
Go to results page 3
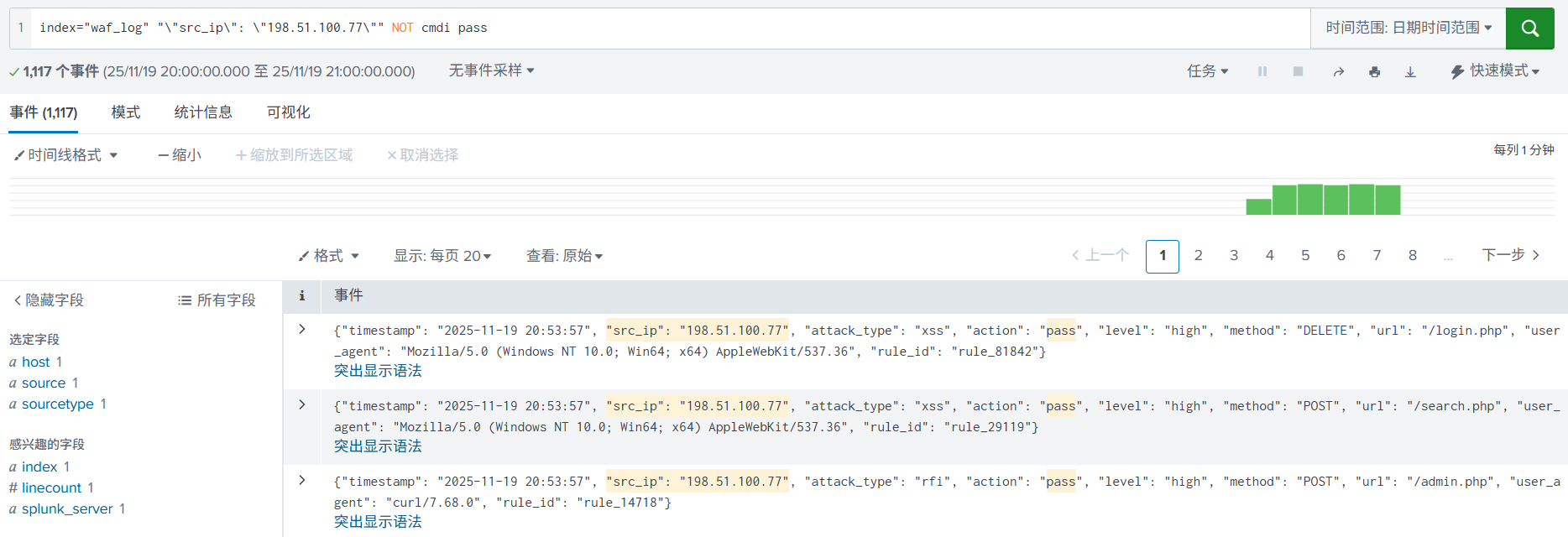point(1234,256)
